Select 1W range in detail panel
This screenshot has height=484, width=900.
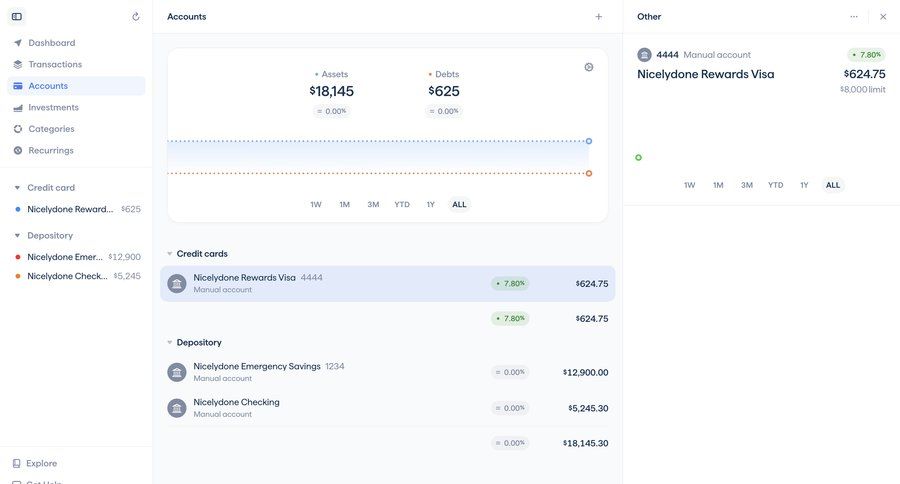tap(689, 185)
